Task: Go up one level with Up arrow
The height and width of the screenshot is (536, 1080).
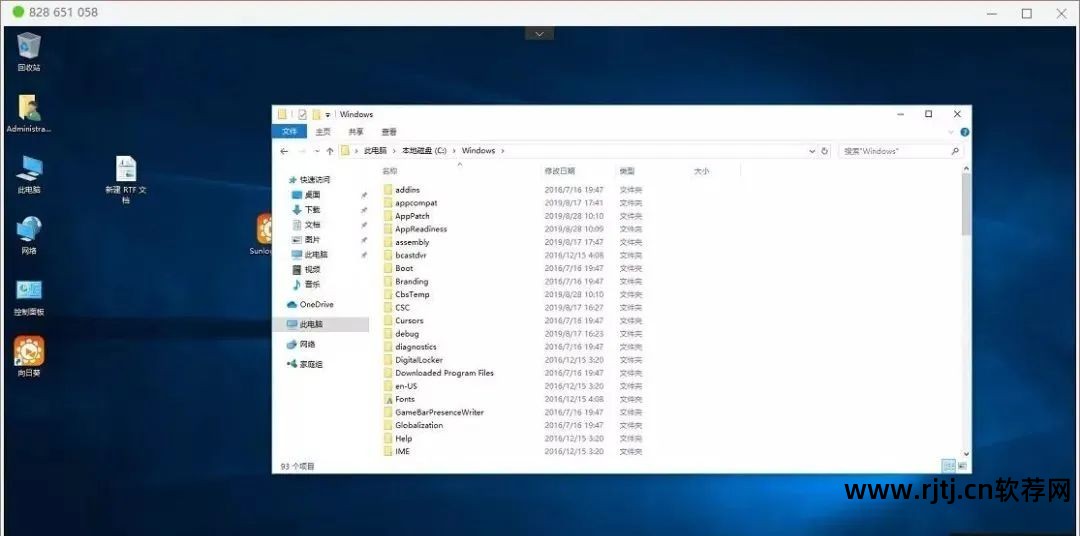Action: (330, 151)
